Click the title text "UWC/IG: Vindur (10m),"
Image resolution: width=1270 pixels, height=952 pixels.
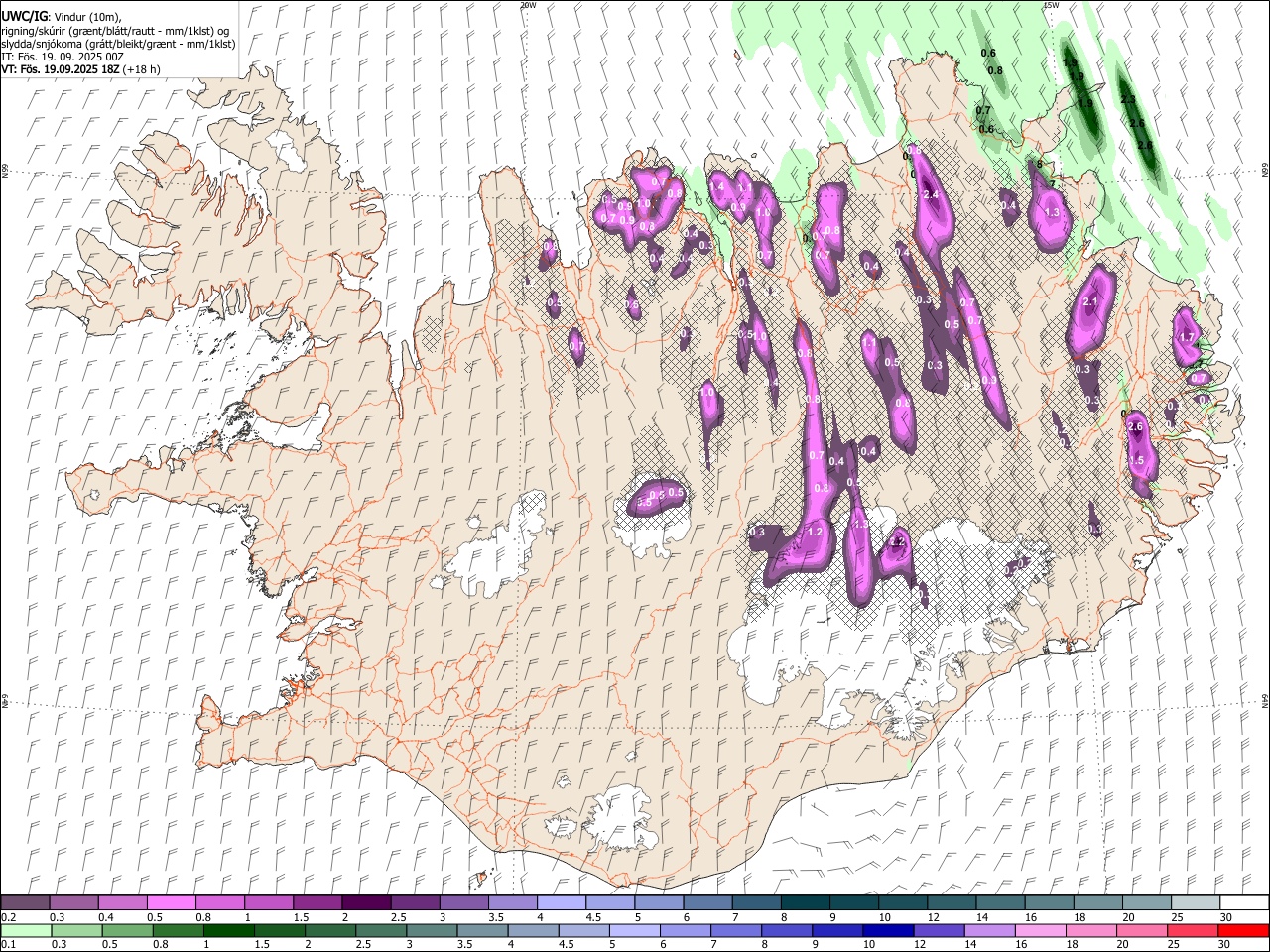(62, 17)
